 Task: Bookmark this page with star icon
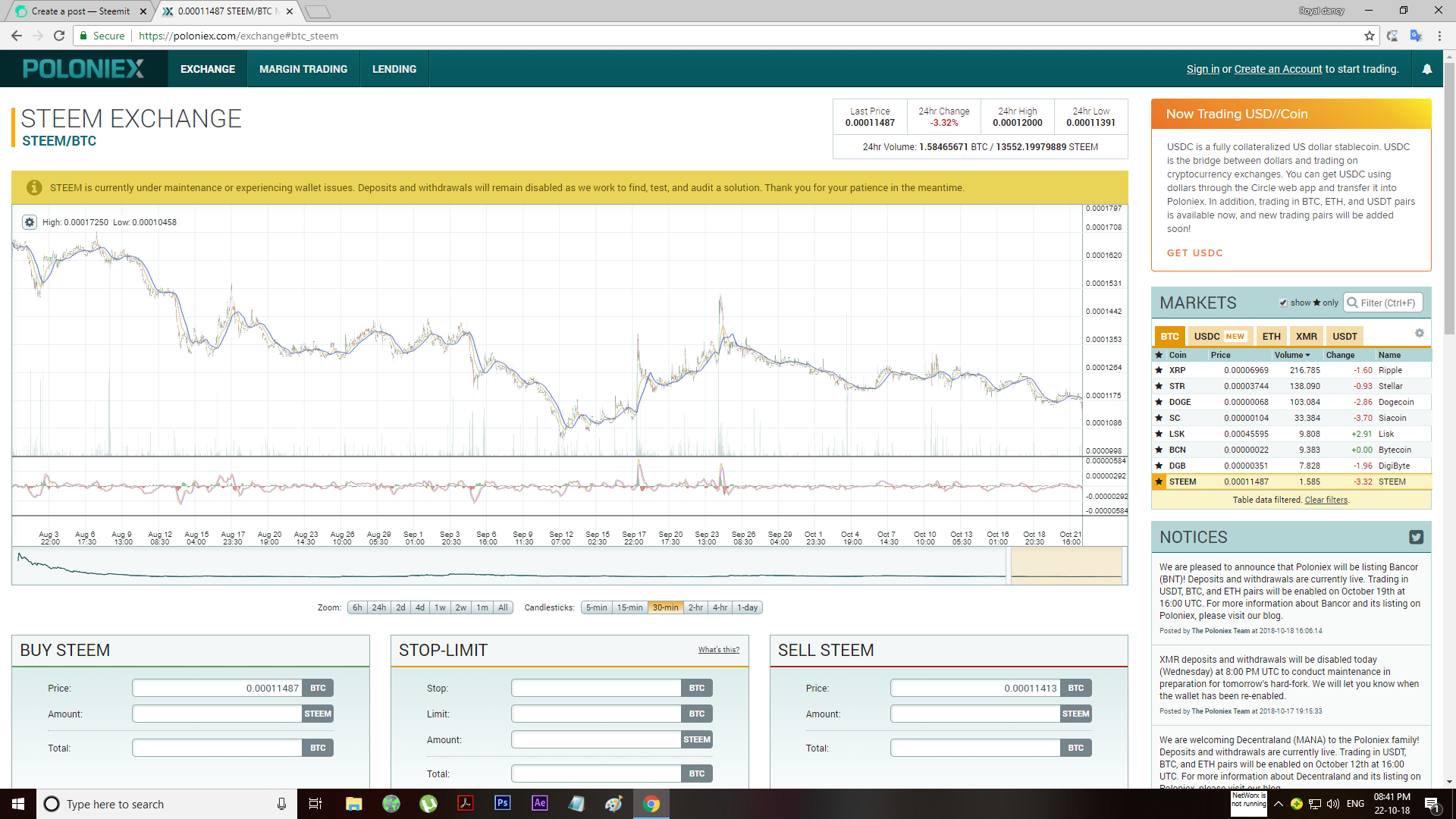tap(1369, 36)
